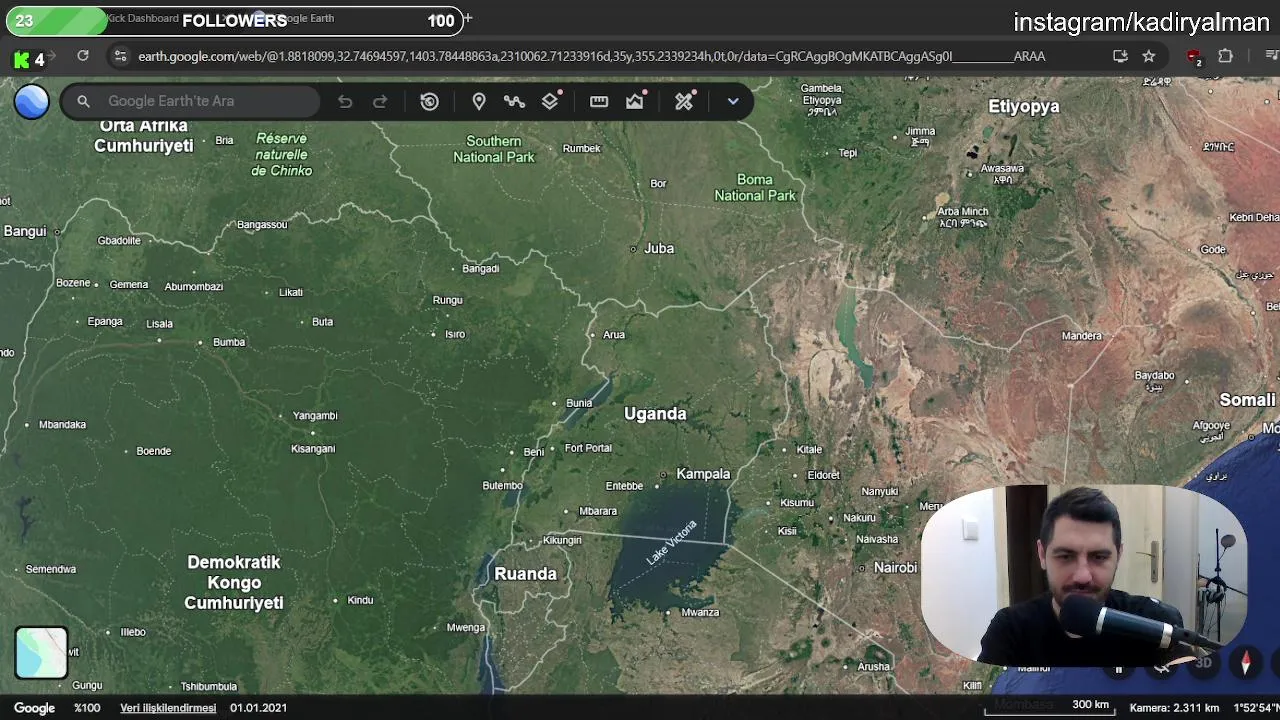Click the 'Veri ilişkilendirmesi' attribution link

[168, 708]
